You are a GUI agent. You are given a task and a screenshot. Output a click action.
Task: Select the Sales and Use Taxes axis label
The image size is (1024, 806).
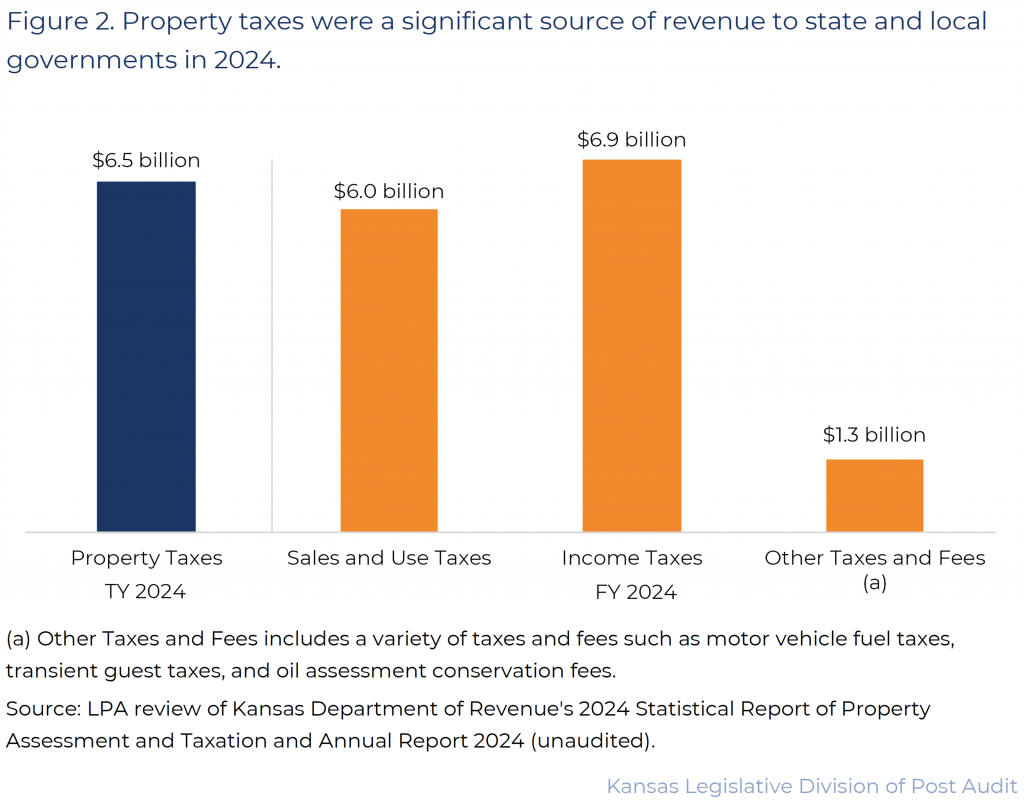(x=389, y=558)
